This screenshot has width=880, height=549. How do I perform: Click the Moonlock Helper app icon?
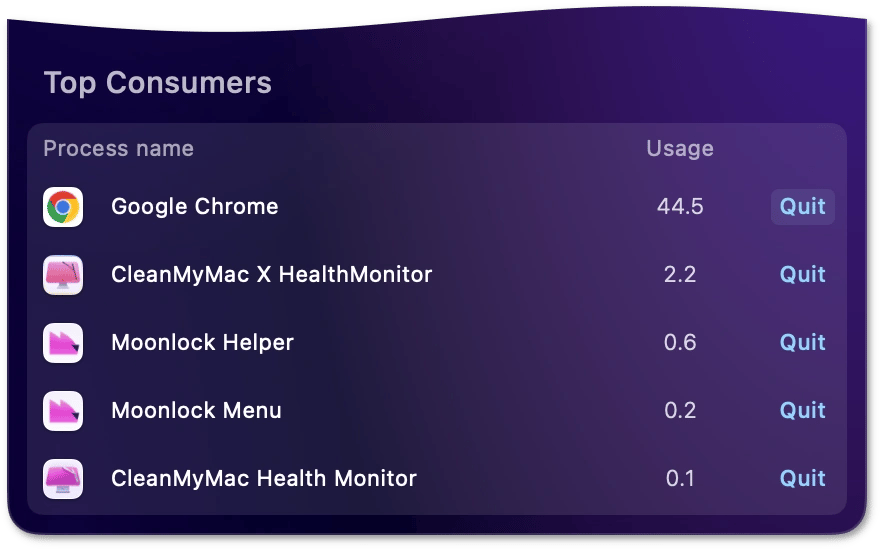(63, 343)
